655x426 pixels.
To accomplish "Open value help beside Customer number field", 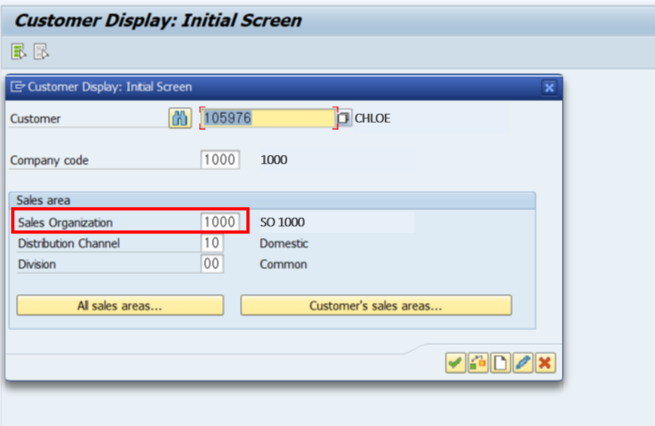I will [343, 118].
